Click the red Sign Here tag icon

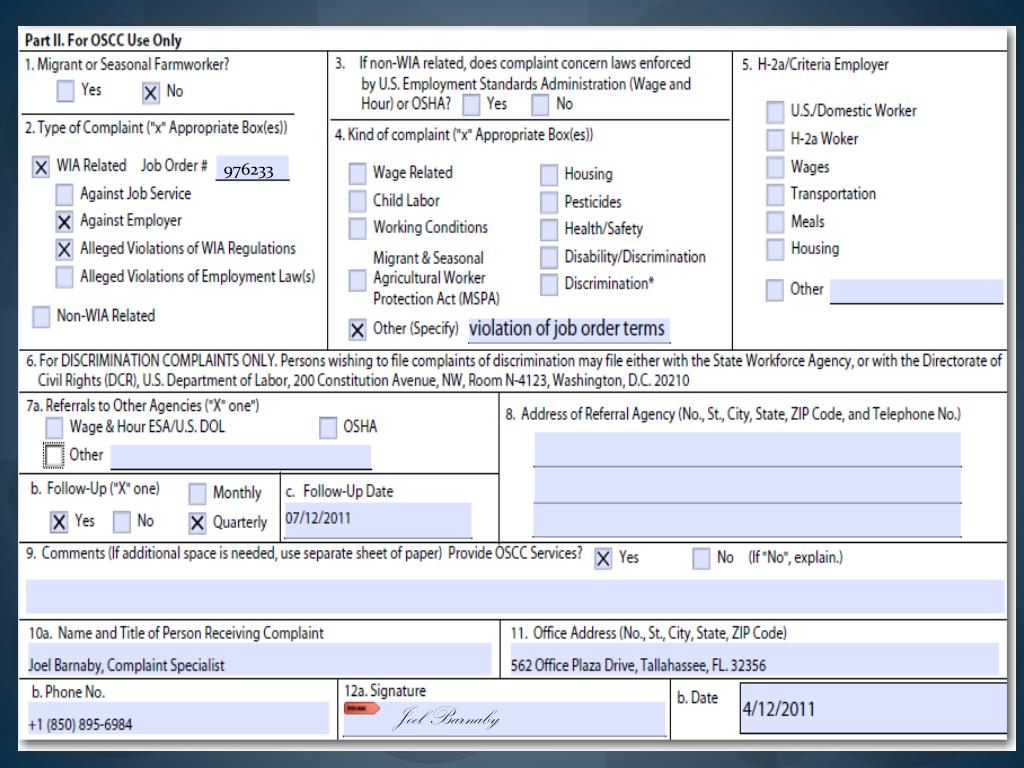pyautogui.click(x=362, y=709)
